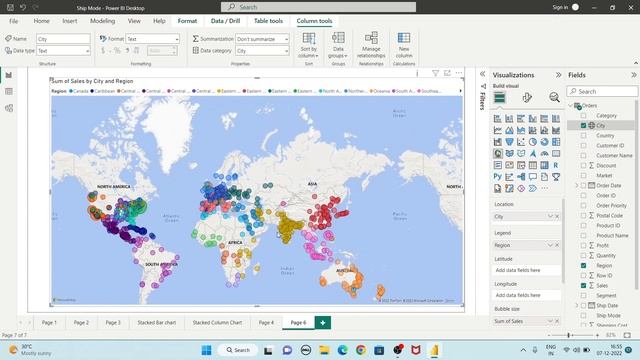Image resolution: width=640 pixels, height=360 pixels.
Task: Expand the Filters pane
Action: coord(482,74)
